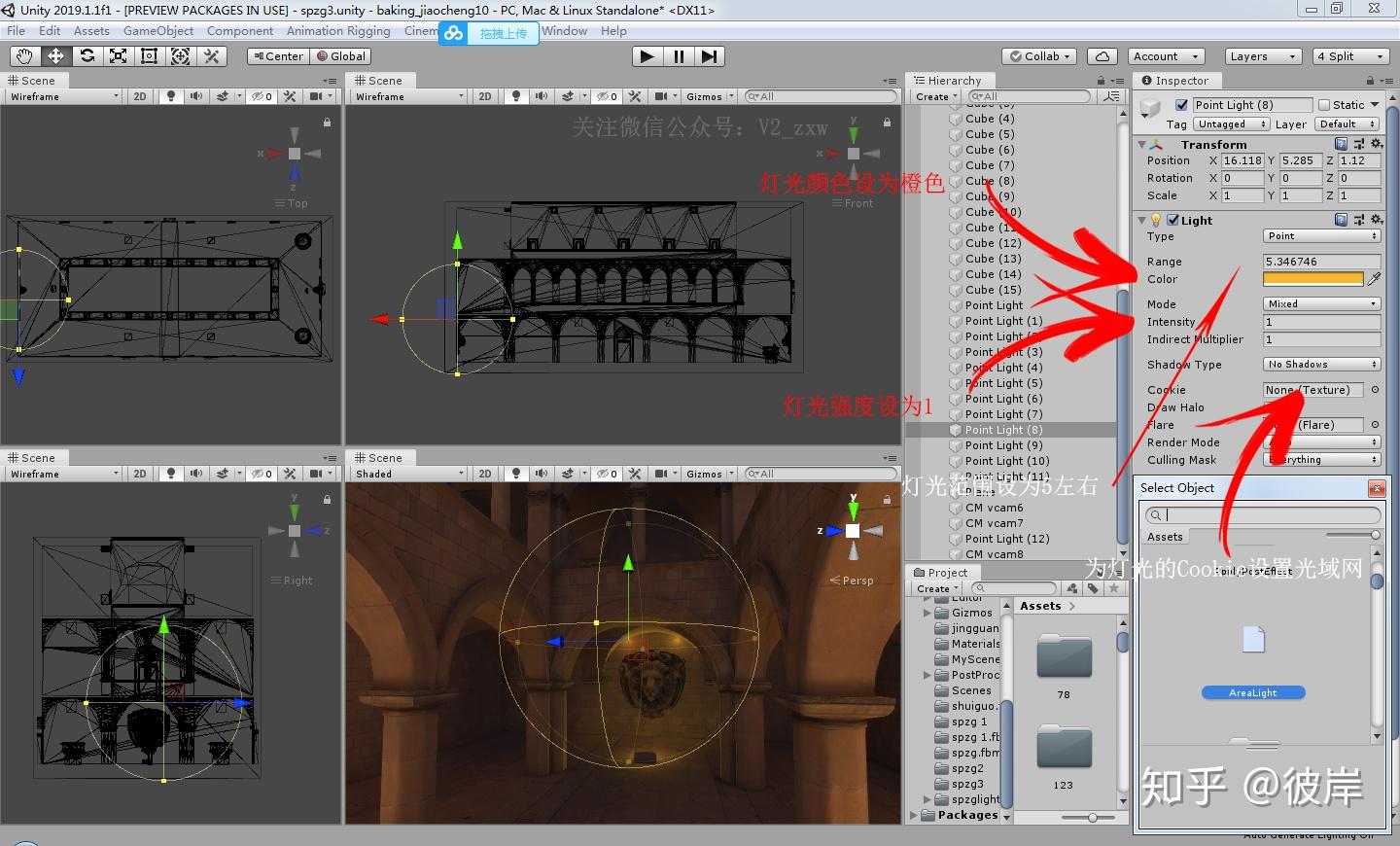
Task: Open the light Mode dropdown set to Mixed
Action: pos(1321,304)
